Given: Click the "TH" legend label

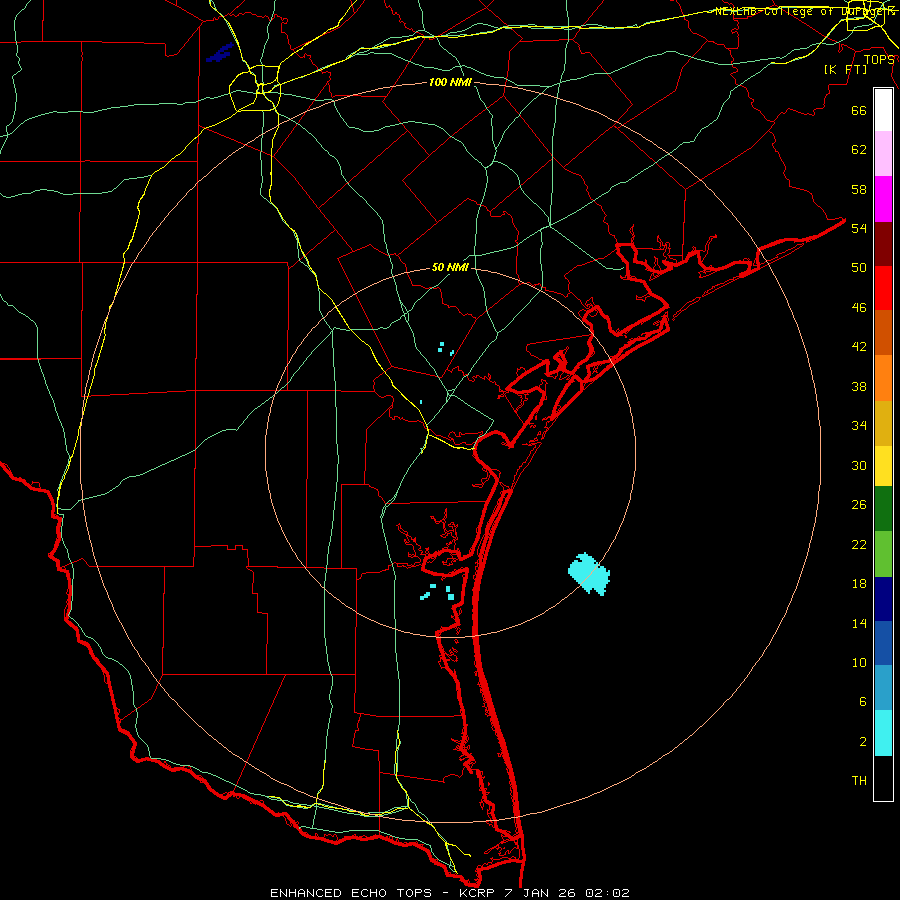Looking at the screenshot, I should pos(859,781).
